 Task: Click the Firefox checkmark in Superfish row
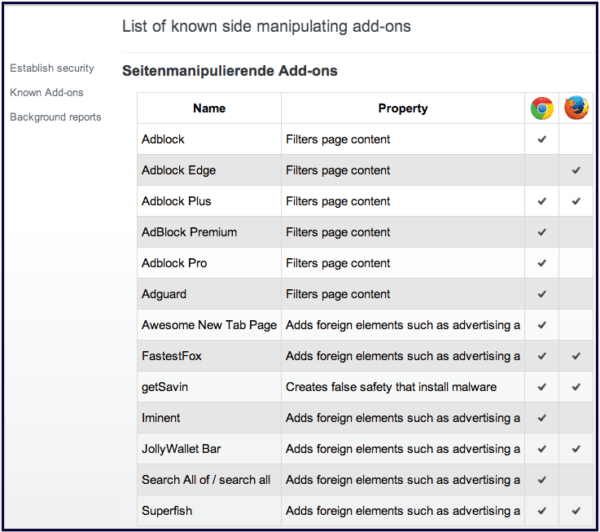click(x=576, y=511)
